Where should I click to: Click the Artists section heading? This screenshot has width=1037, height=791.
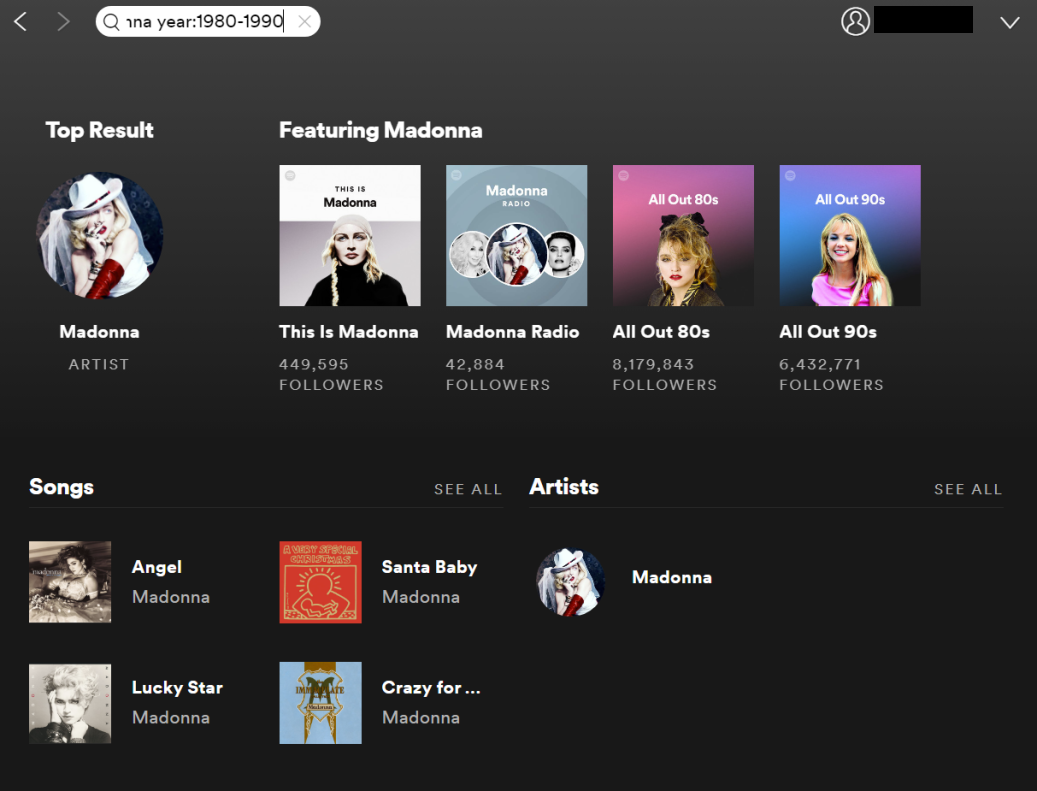(x=563, y=487)
